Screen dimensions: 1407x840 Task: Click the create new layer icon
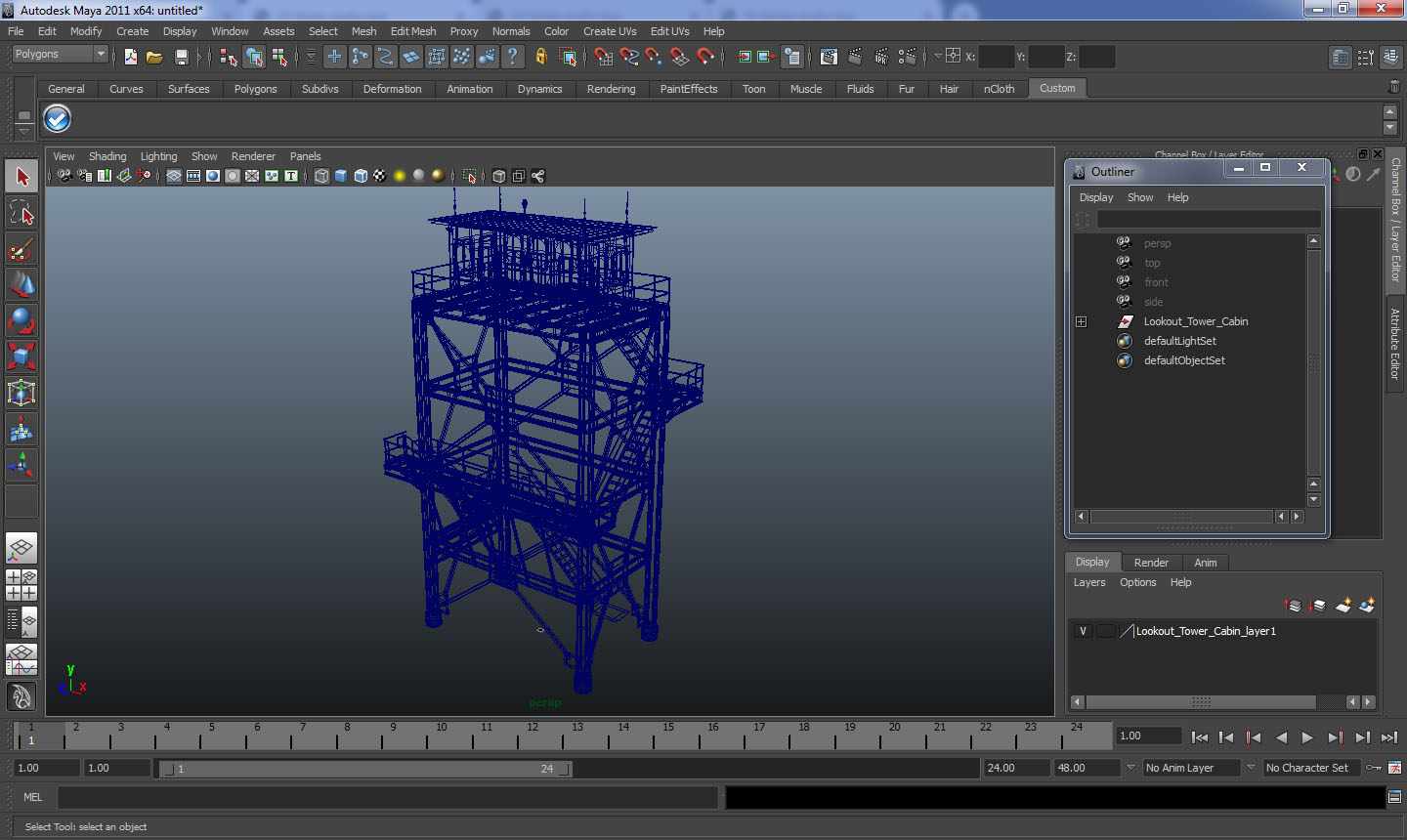tap(1343, 606)
